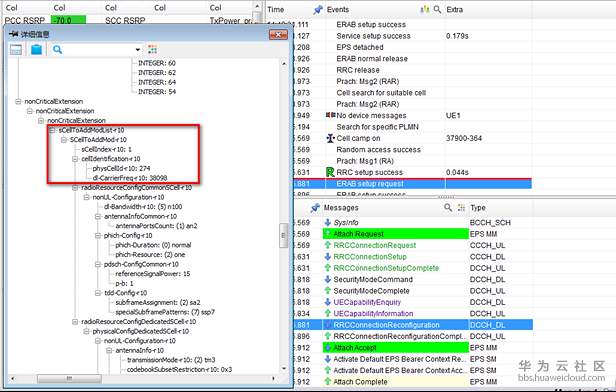Click the Type column header in Messages
Image resolution: width=616 pixels, height=392 pixels.
pyautogui.click(x=478, y=208)
